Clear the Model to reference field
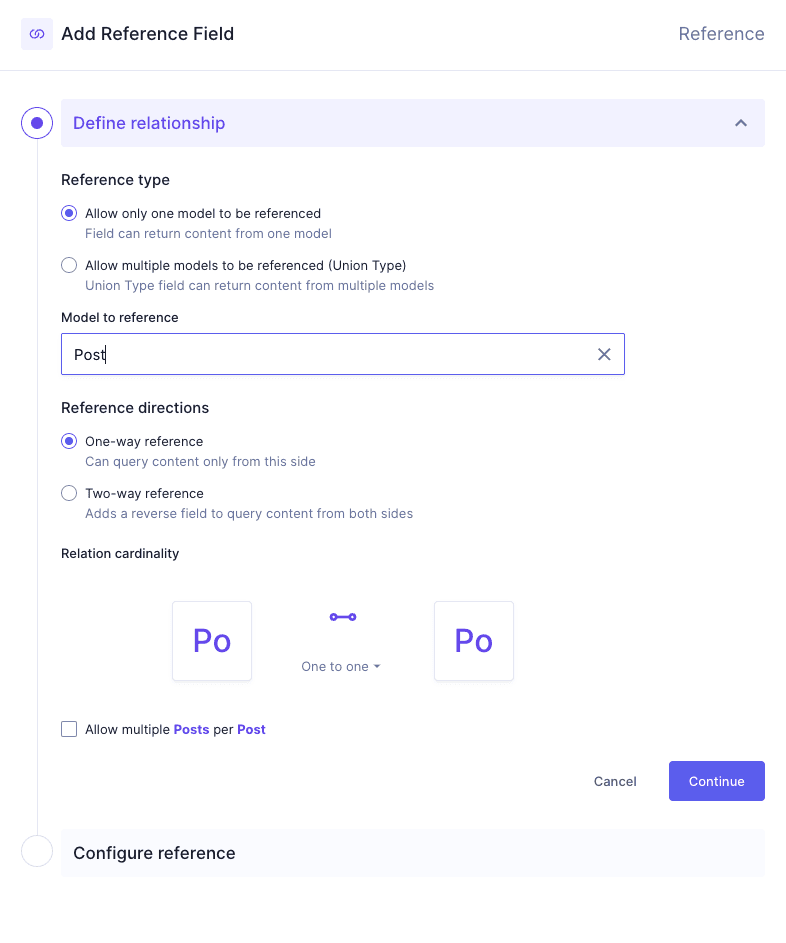The height and width of the screenshot is (943, 786). point(604,354)
